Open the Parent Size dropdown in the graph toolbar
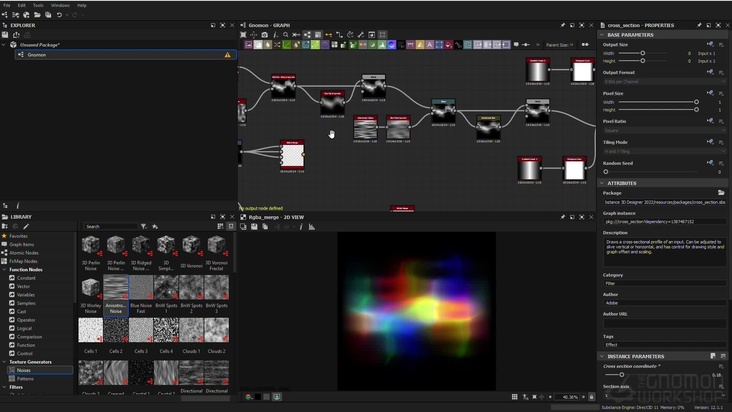The image size is (732, 412). [x=559, y=45]
